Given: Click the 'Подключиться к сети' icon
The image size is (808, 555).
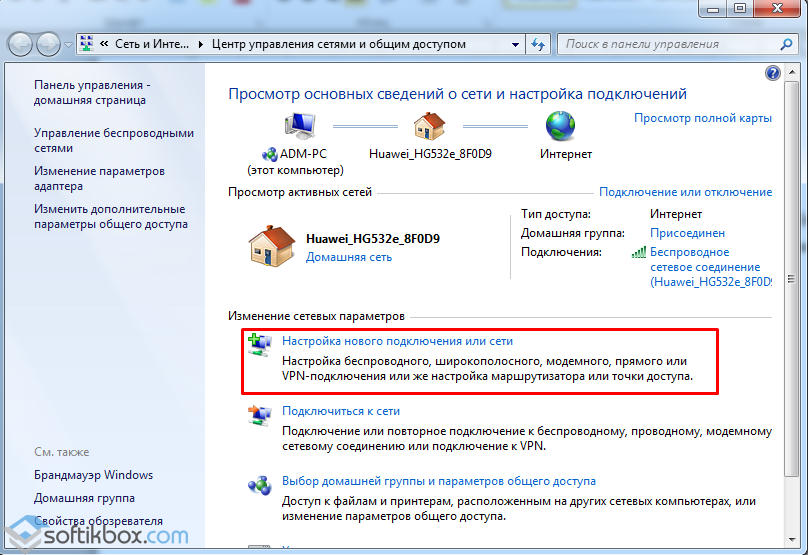Looking at the screenshot, I should [x=260, y=415].
